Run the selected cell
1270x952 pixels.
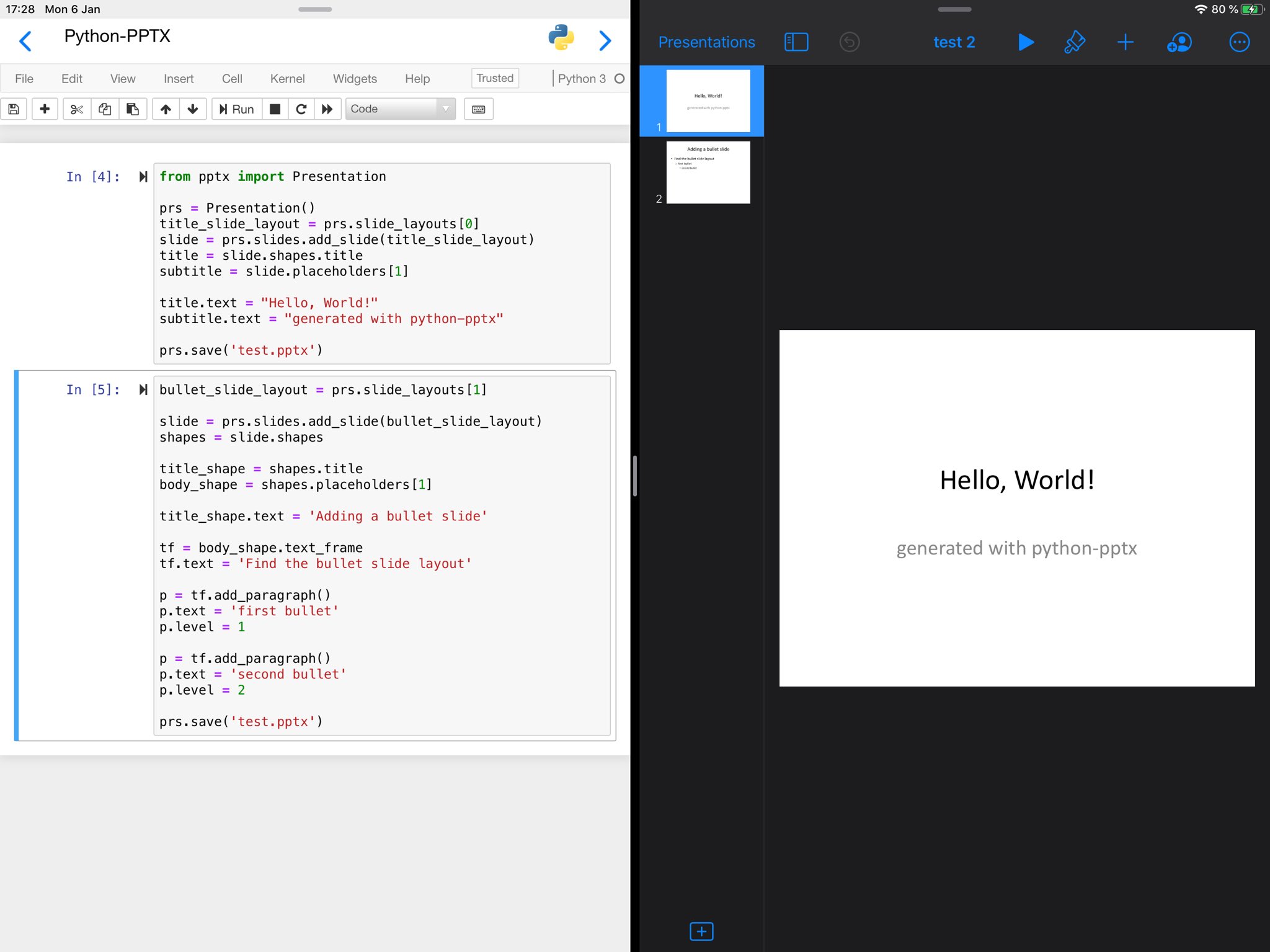pos(237,109)
